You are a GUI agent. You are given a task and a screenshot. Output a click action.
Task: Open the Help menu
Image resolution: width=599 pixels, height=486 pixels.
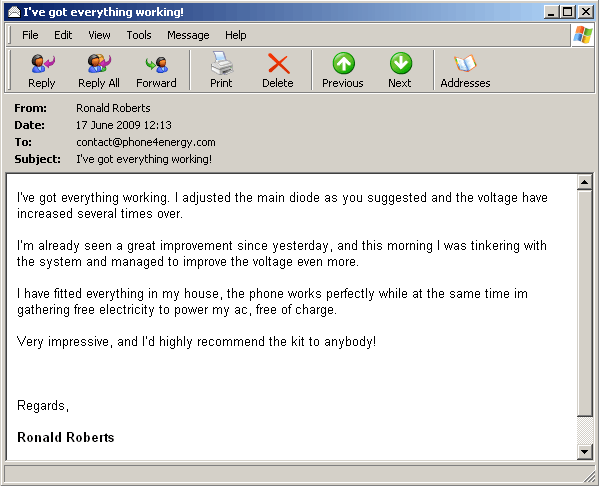[236, 35]
